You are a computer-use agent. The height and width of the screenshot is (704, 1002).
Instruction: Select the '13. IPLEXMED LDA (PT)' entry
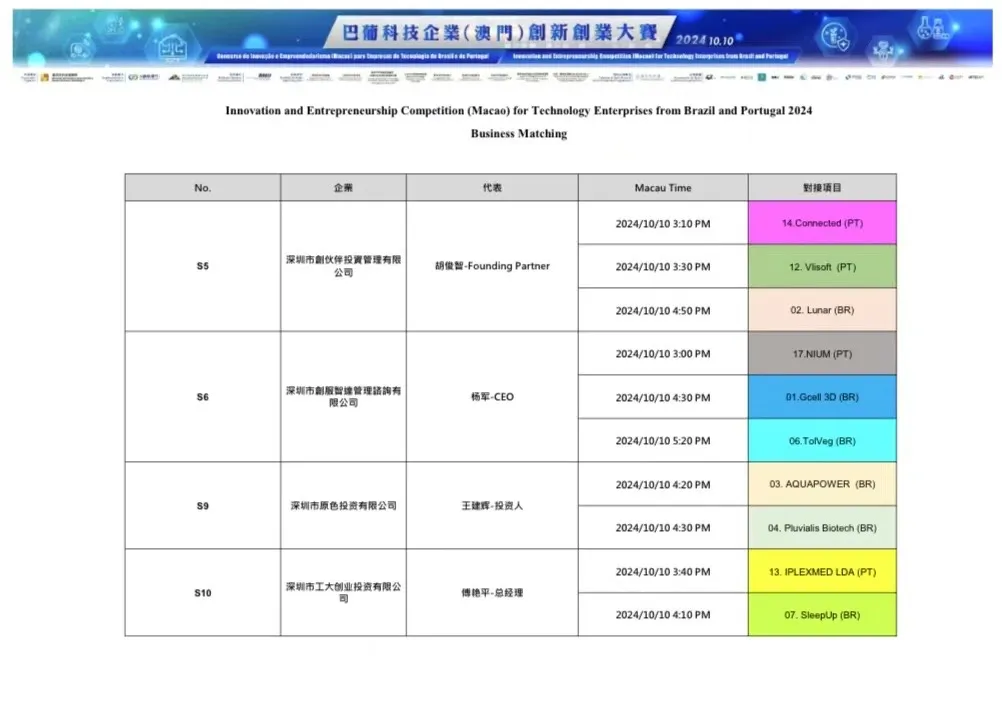pyautogui.click(x=822, y=572)
